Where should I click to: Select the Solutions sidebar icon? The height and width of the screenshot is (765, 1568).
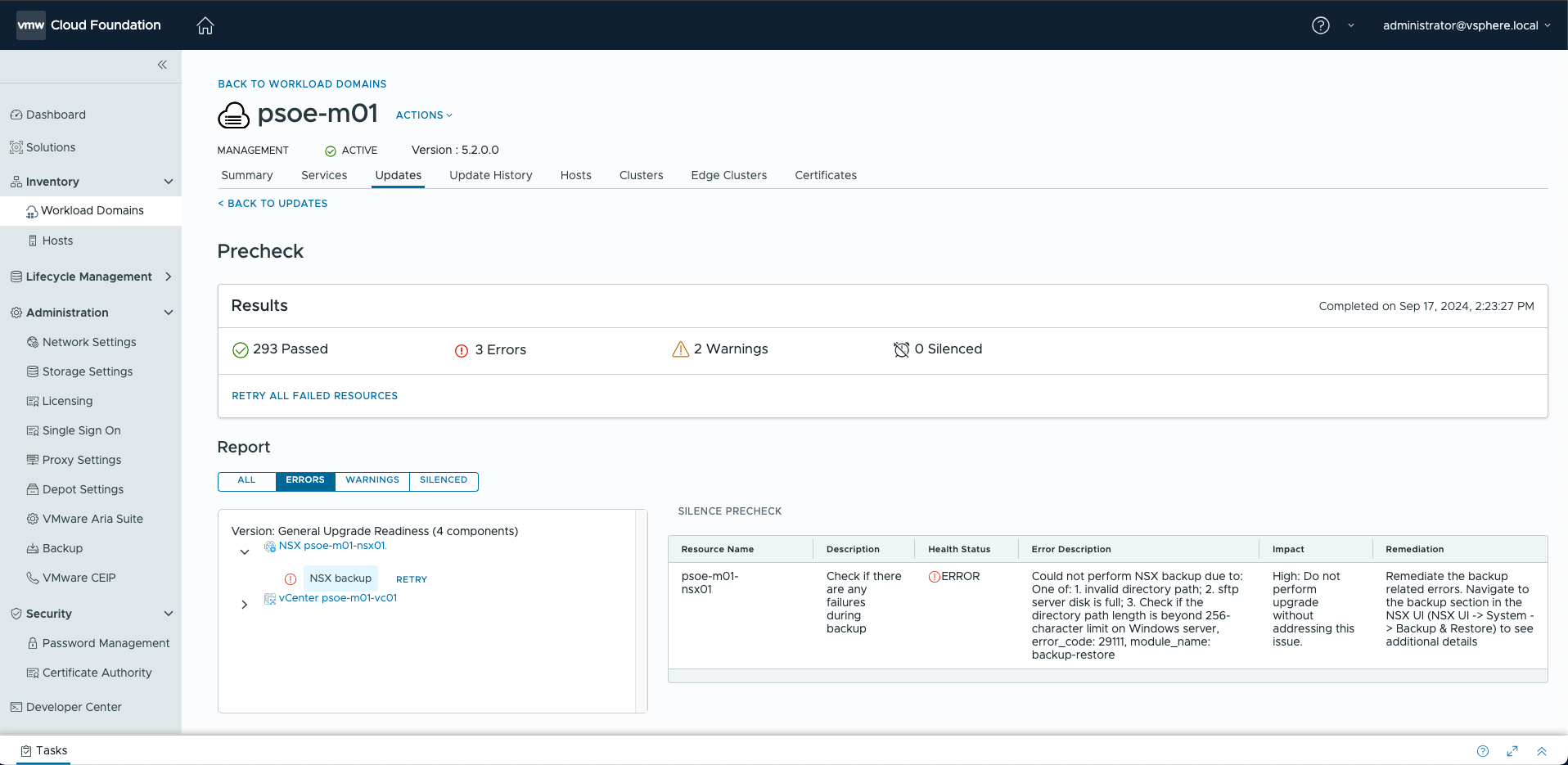tap(16, 147)
